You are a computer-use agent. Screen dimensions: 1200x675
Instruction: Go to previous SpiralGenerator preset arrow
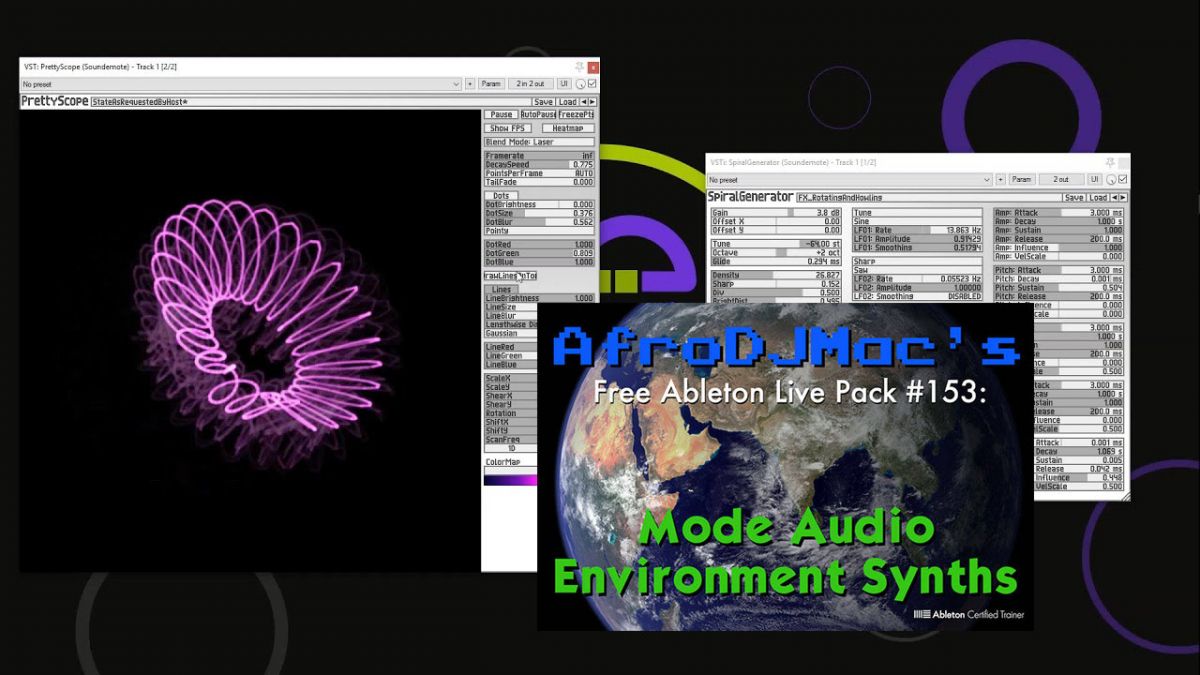(1113, 198)
